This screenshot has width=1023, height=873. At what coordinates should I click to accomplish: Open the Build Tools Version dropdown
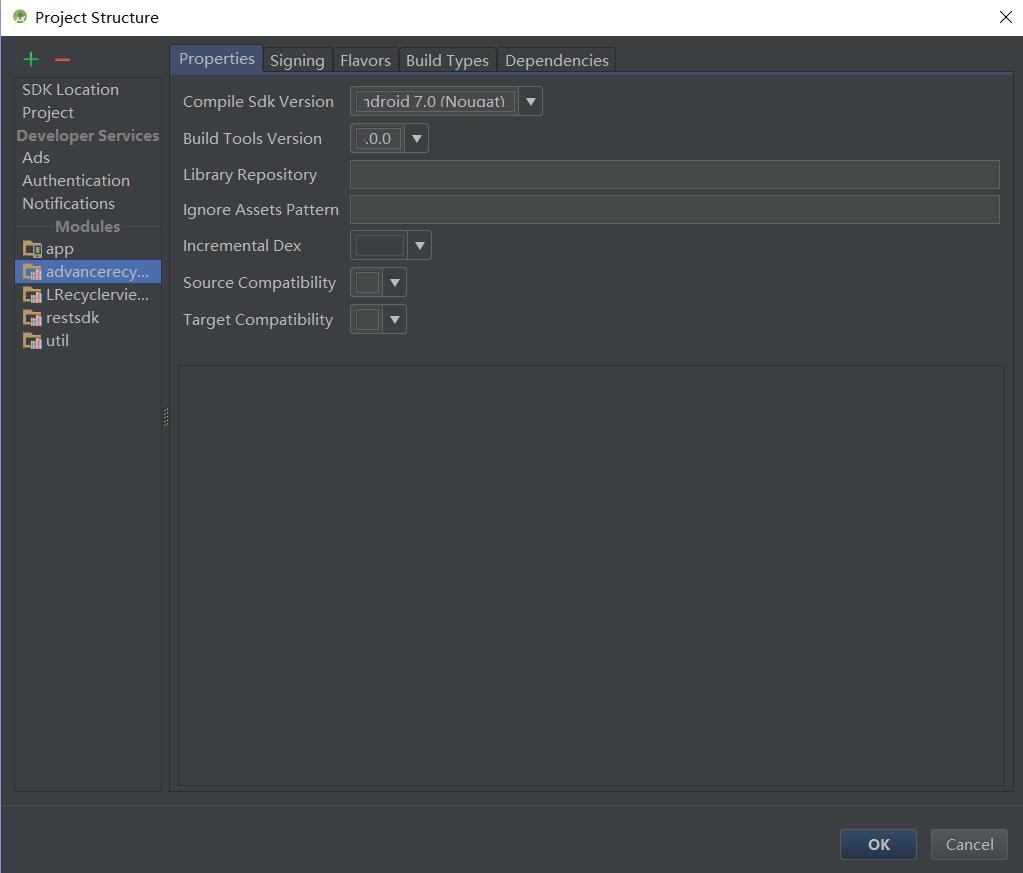tap(416, 138)
